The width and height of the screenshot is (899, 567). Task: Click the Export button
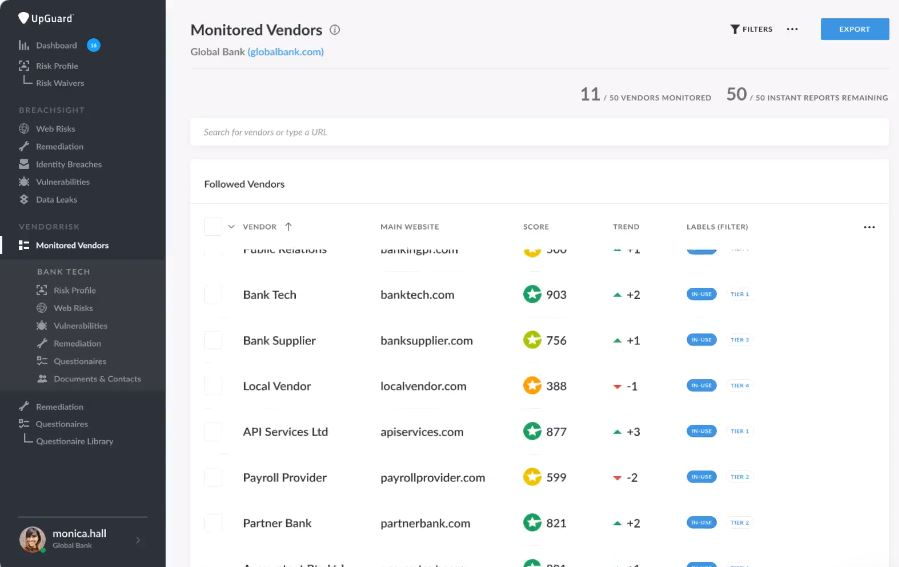click(855, 29)
